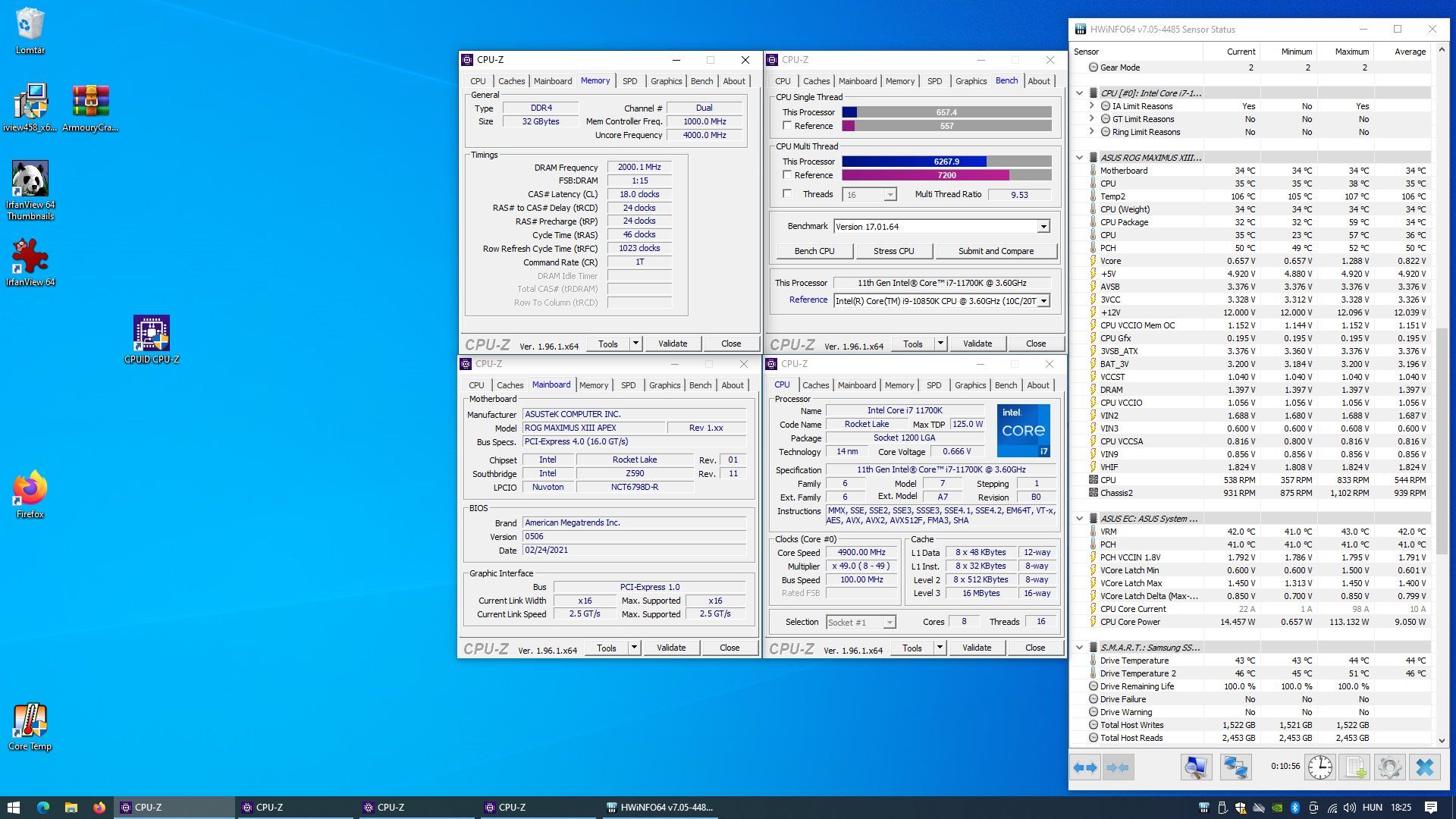Viewport: 1456px width, 819px height.
Task: Open HWiNFO sensor search magnifier monitor icon
Action: pos(1196,767)
